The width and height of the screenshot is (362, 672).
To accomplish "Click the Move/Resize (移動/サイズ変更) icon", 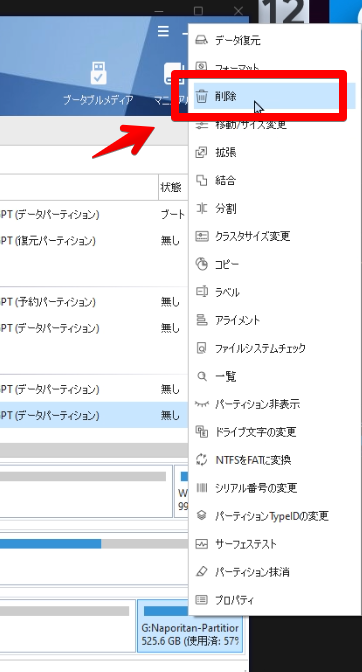I will point(201,124).
